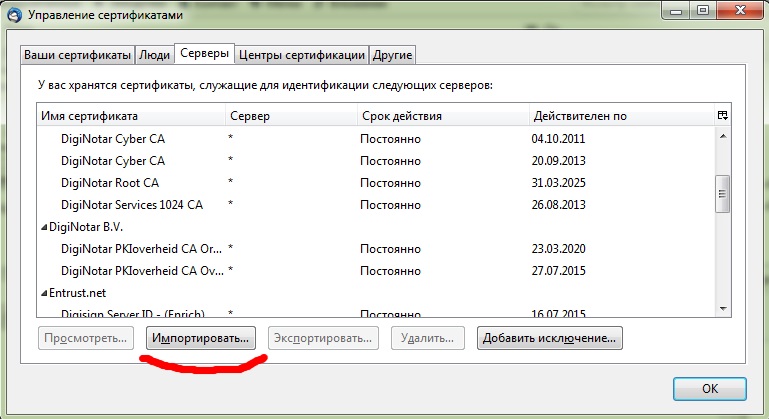The image size is (769, 419).
Task: Click the scrollbar down arrow in the list
Action: pos(723,309)
